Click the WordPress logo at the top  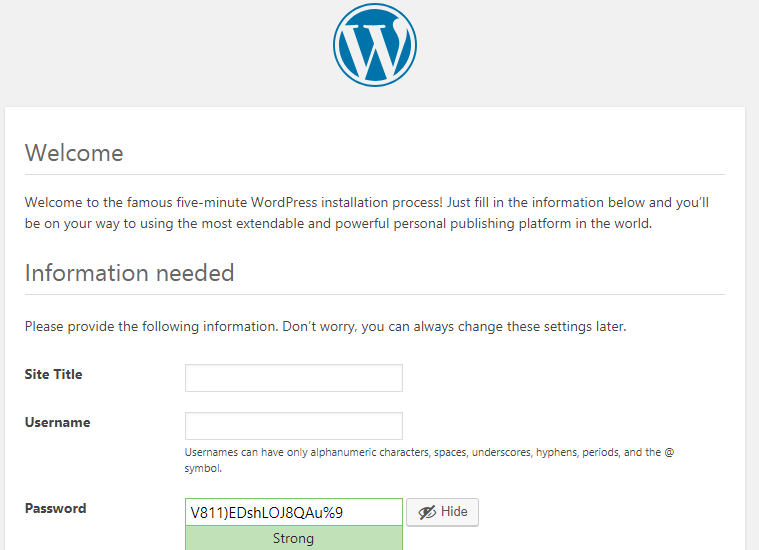375,45
